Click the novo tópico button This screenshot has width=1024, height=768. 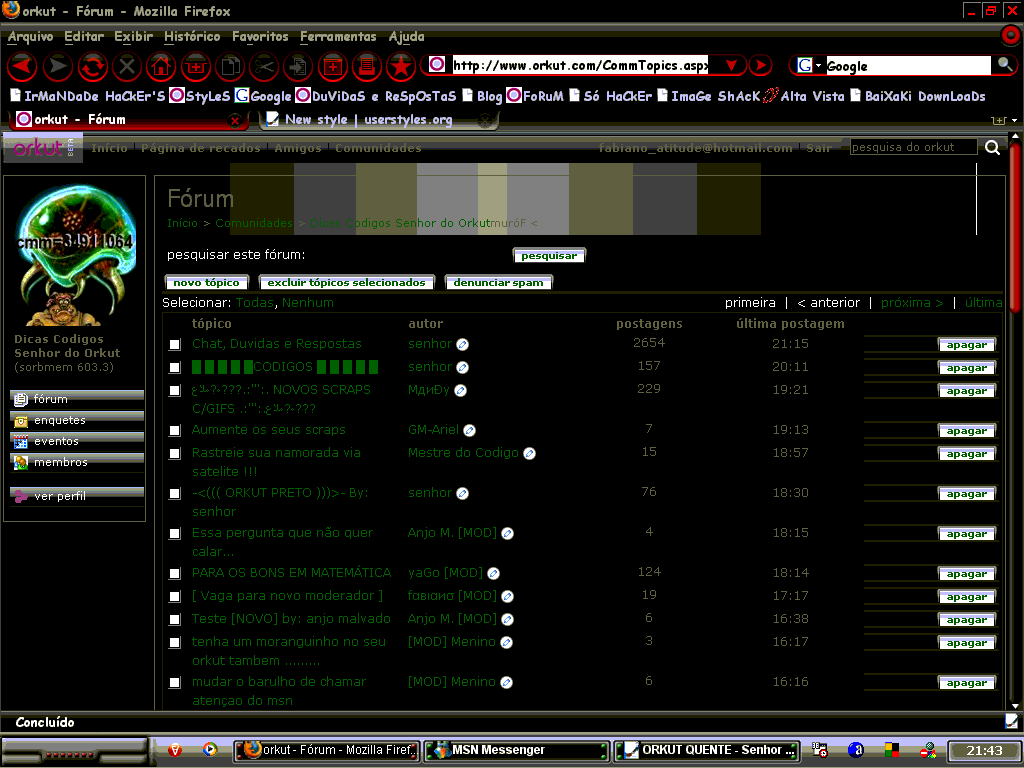point(206,282)
